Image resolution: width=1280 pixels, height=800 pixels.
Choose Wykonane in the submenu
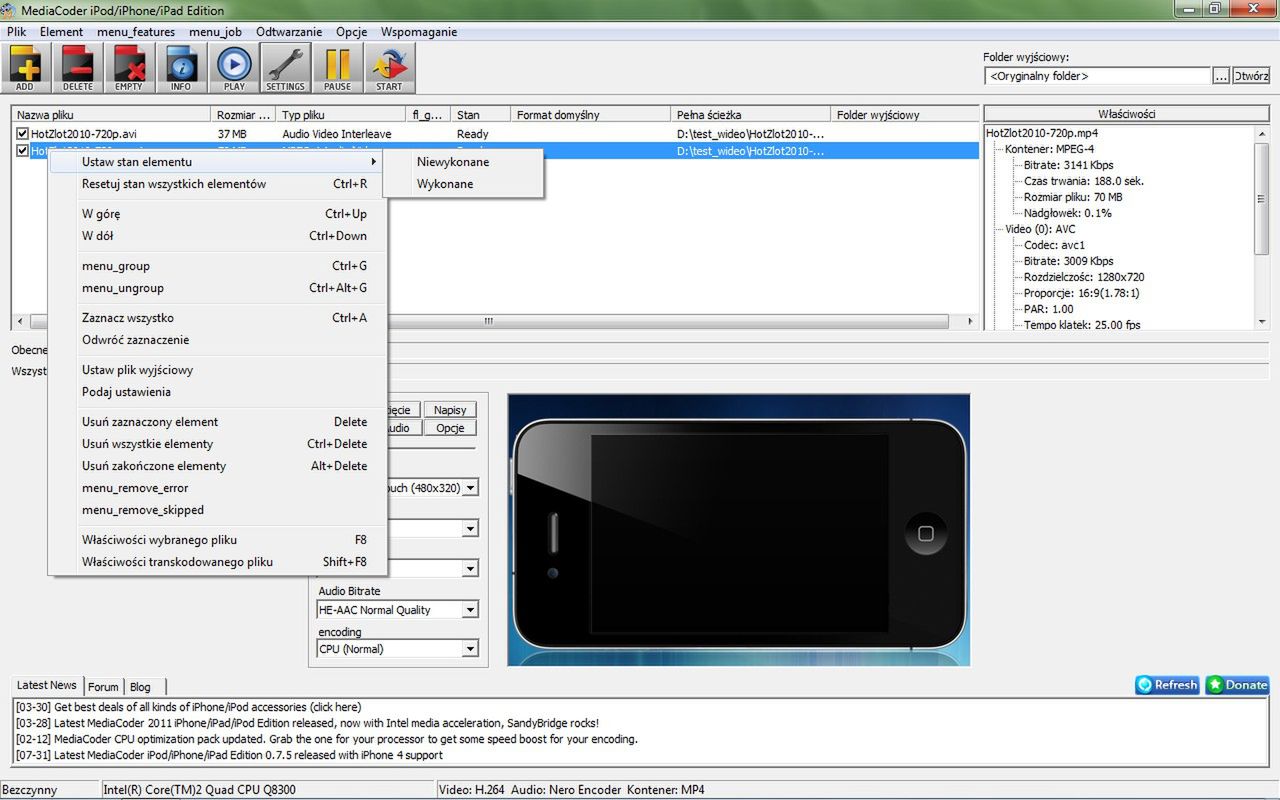click(463, 184)
